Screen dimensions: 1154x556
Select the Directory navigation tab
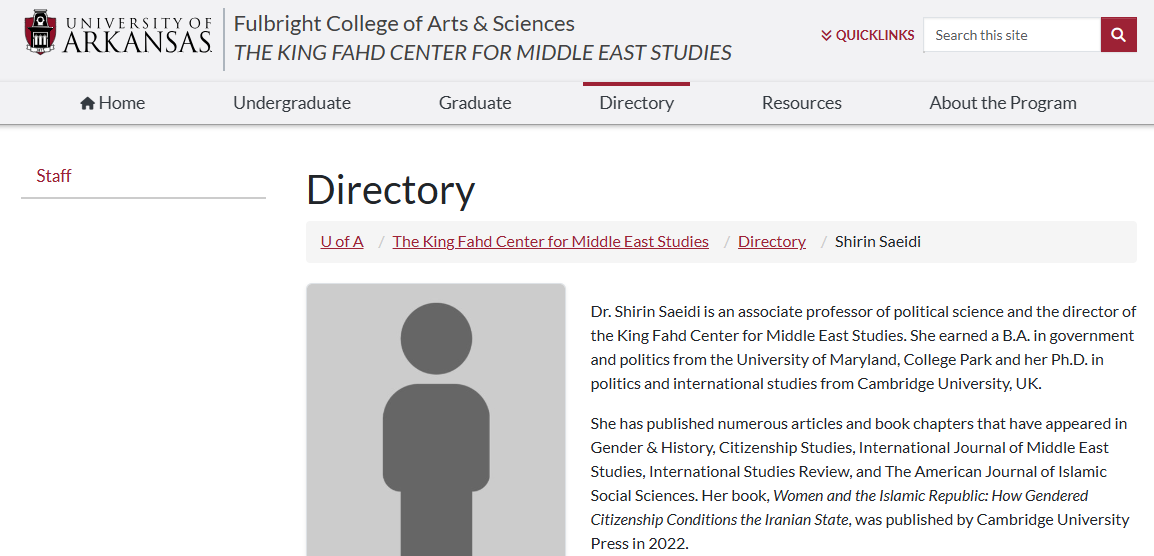coord(637,103)
